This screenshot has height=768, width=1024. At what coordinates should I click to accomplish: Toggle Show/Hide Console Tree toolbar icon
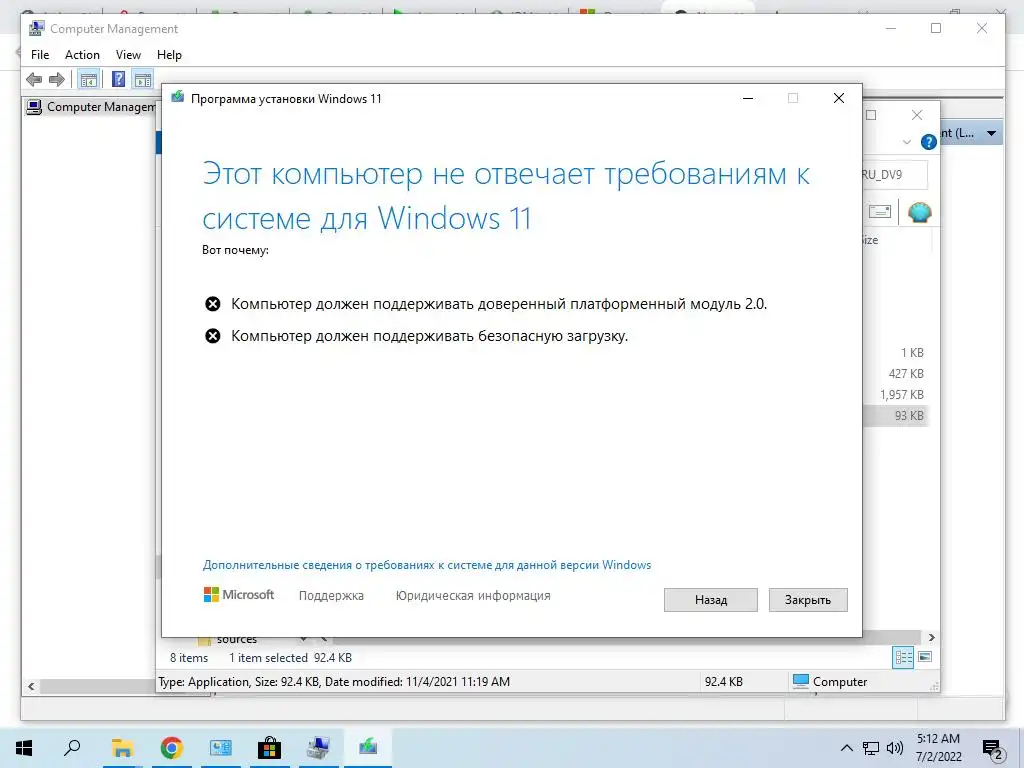click(x=88, y=80)
